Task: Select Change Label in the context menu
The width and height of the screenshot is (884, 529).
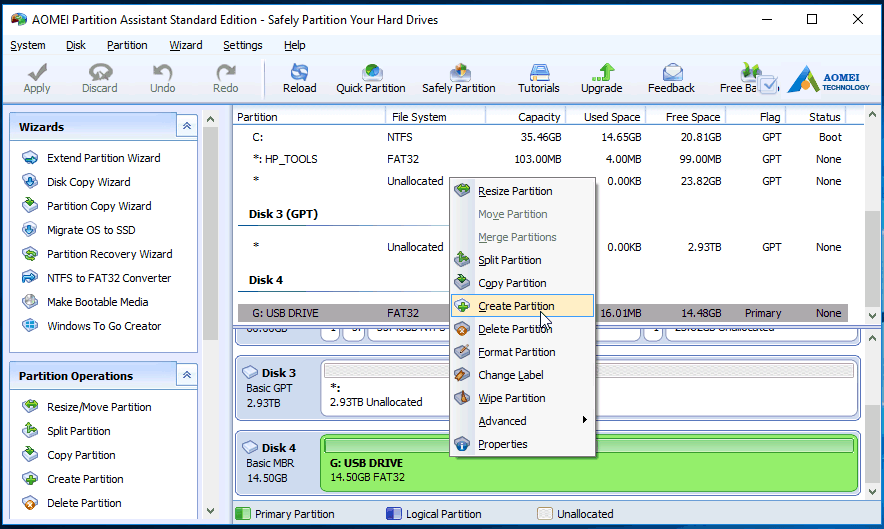Action: point(523,375)
